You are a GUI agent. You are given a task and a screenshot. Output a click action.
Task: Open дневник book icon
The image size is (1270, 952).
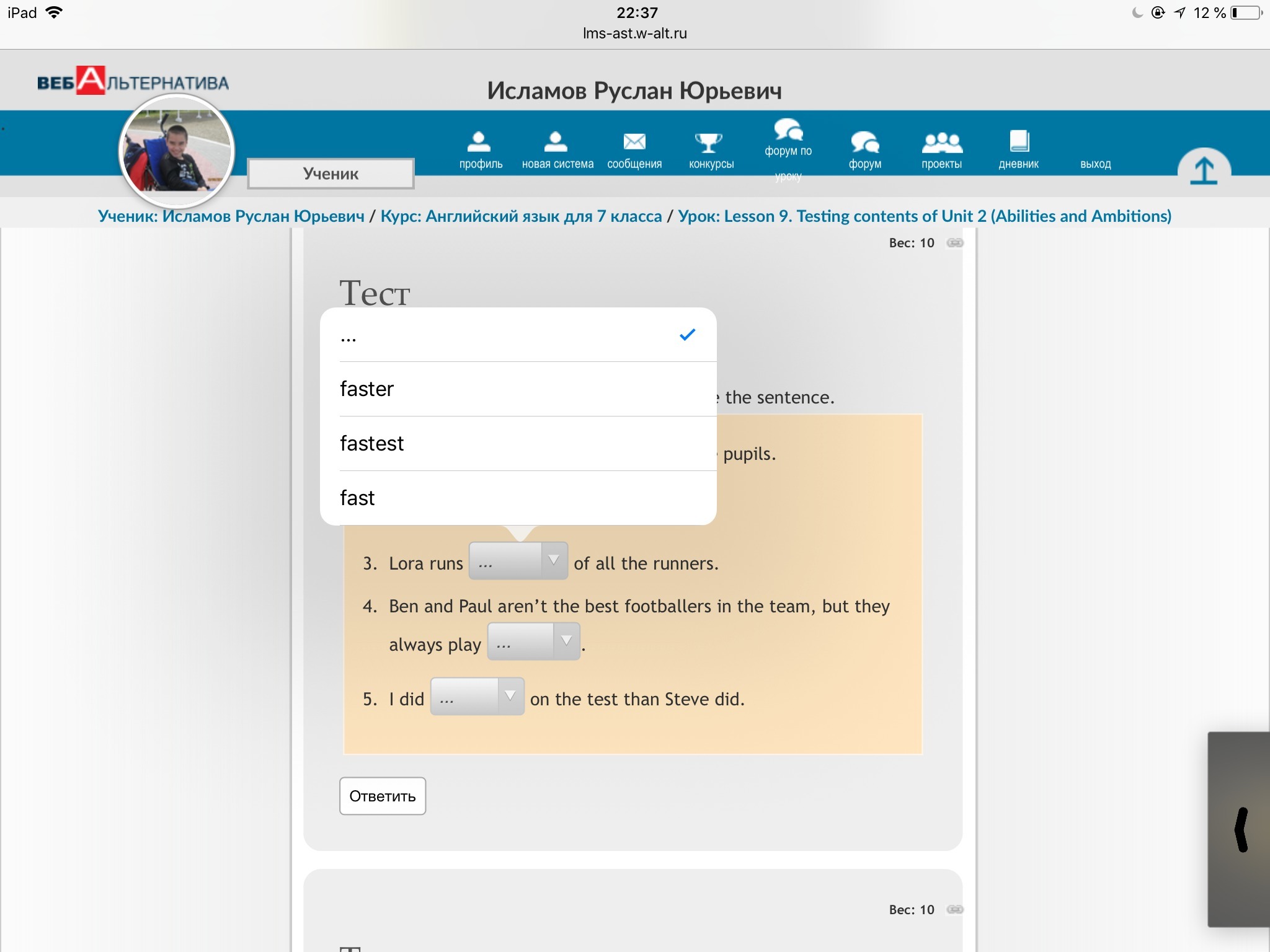(x=1019, y=141)
